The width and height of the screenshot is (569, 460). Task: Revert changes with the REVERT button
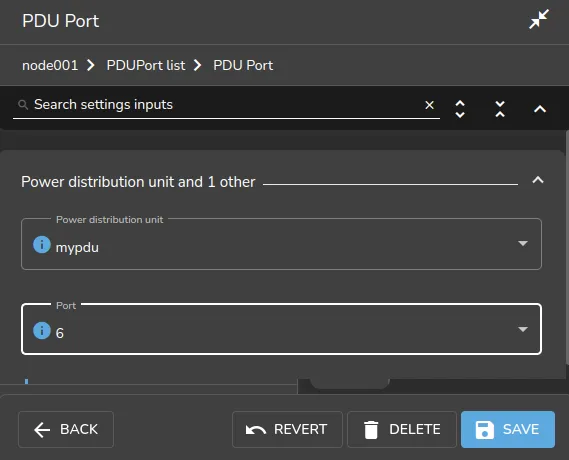tap(287, 429)
